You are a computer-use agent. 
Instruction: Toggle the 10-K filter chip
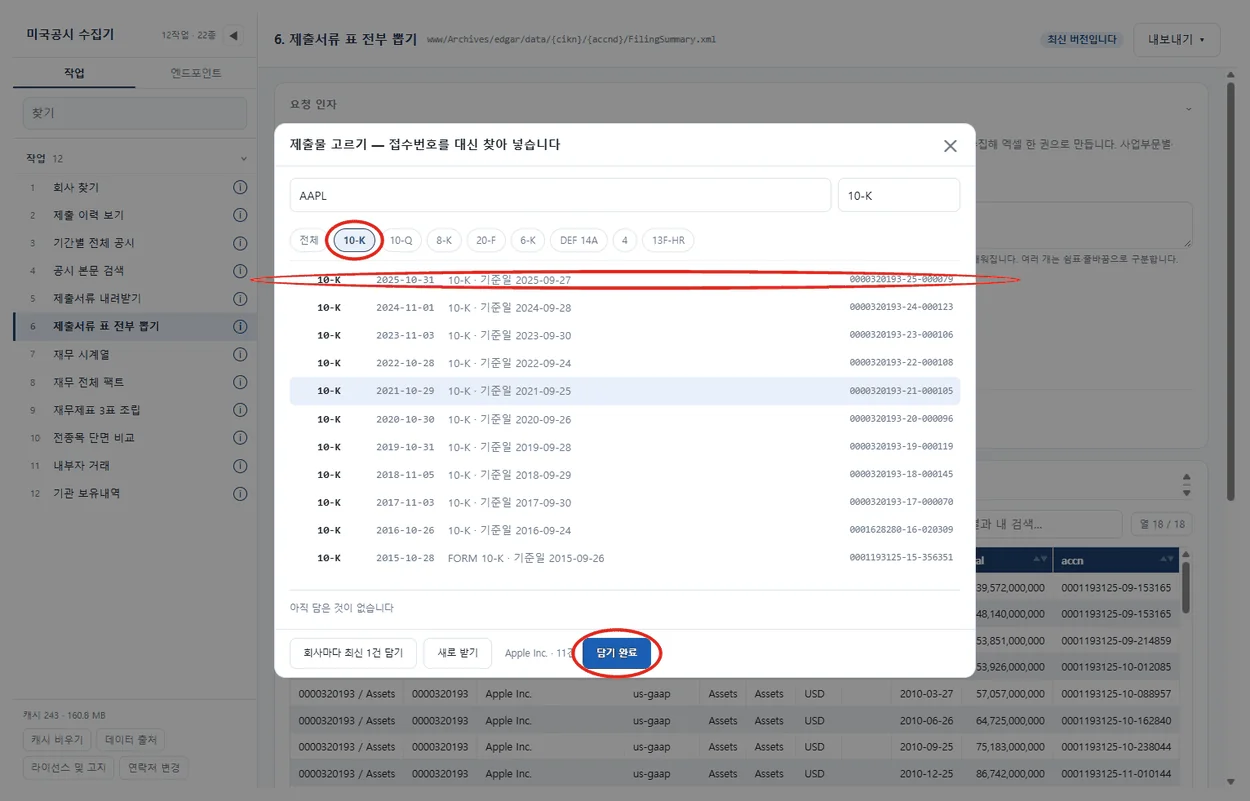tap(355, 240)
